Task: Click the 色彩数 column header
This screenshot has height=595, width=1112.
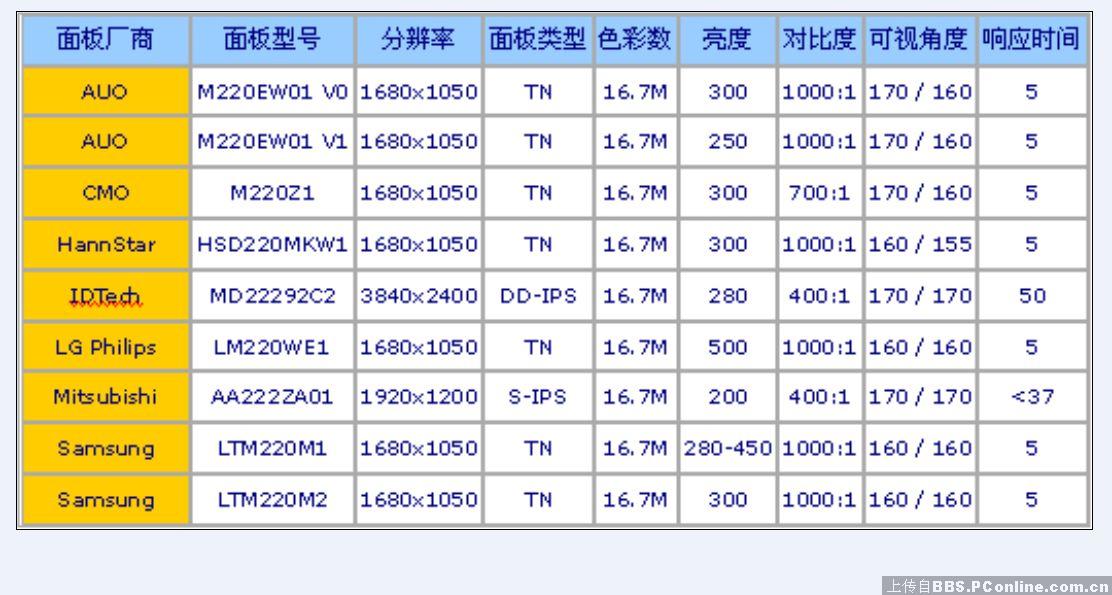Action: (x=635, y=40)
